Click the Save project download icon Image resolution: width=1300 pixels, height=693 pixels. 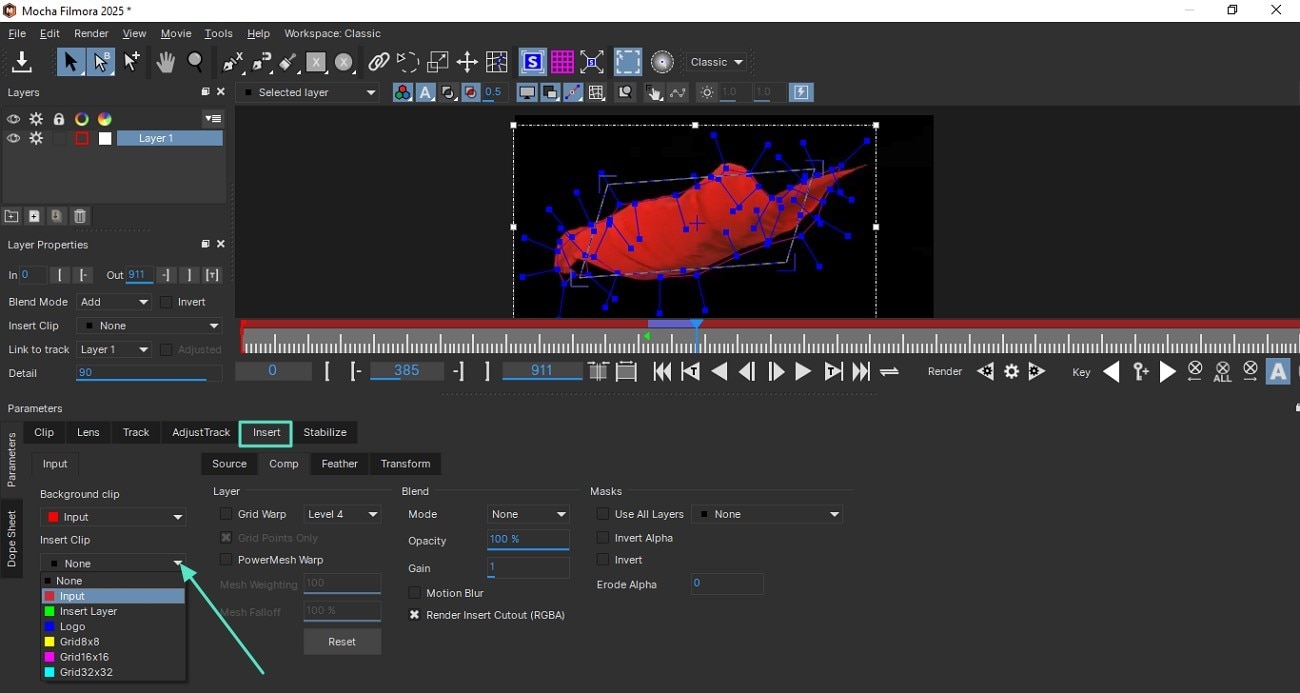(21, 62)
